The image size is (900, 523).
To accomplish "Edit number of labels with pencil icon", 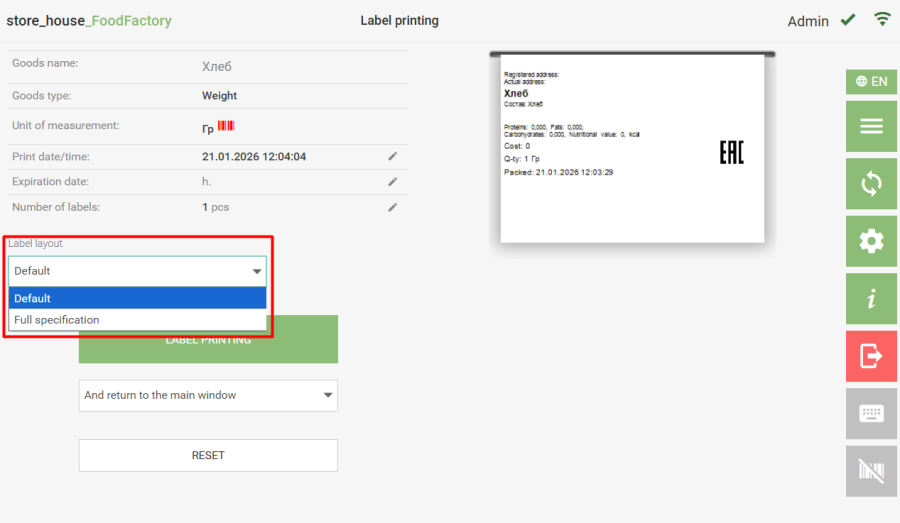I will [x=393, y=207].
